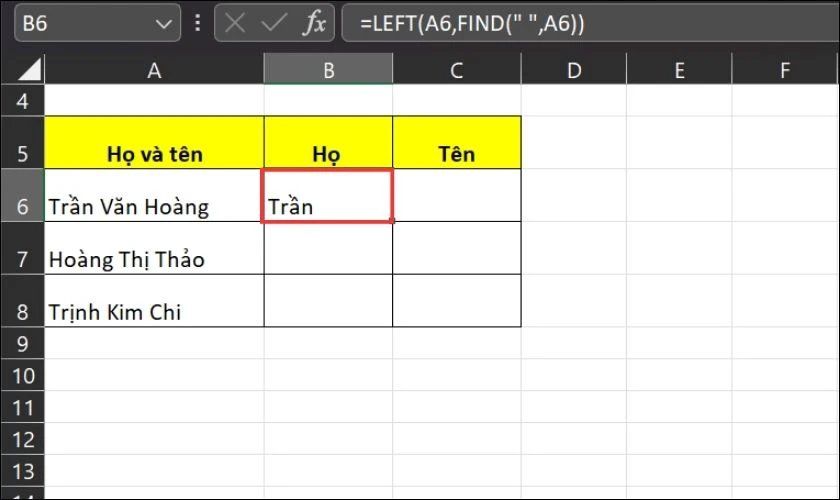Click the Select All corner triangle
840x500 pixels.
(29, 71)
